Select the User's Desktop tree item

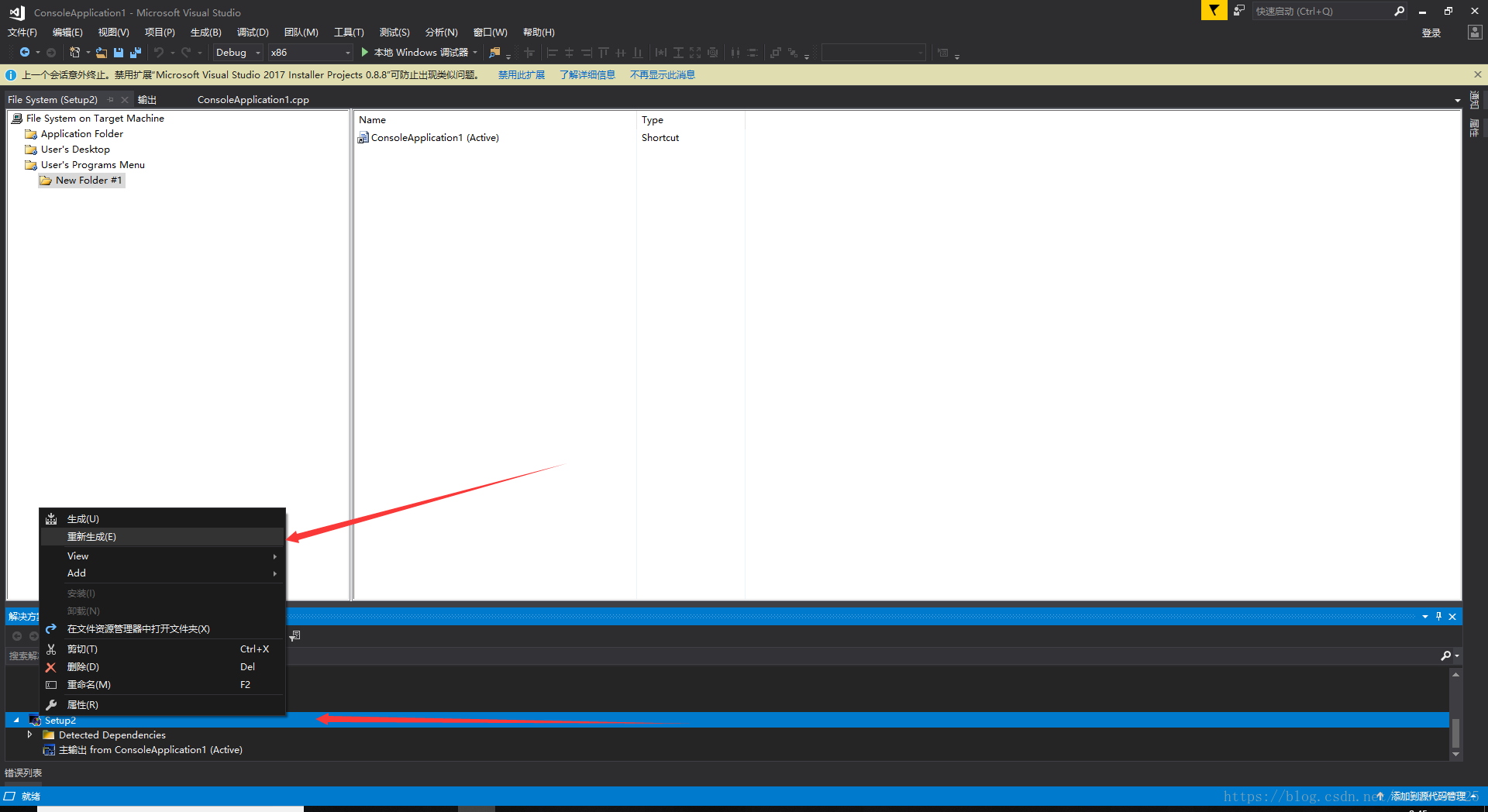75,150
